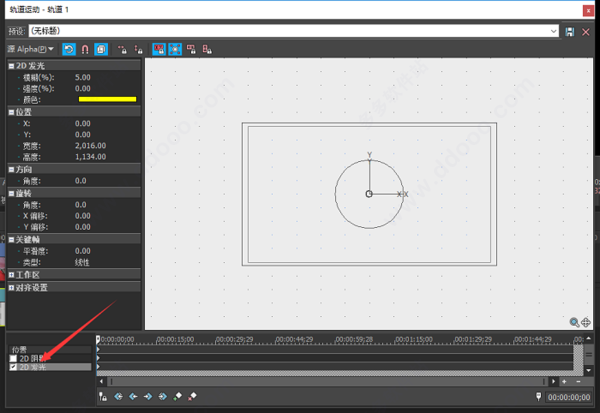Click the red Delete Preset X icon
The height and width of the screenshot is (413, 600).
pyautogui.click(x=586, y=32)
